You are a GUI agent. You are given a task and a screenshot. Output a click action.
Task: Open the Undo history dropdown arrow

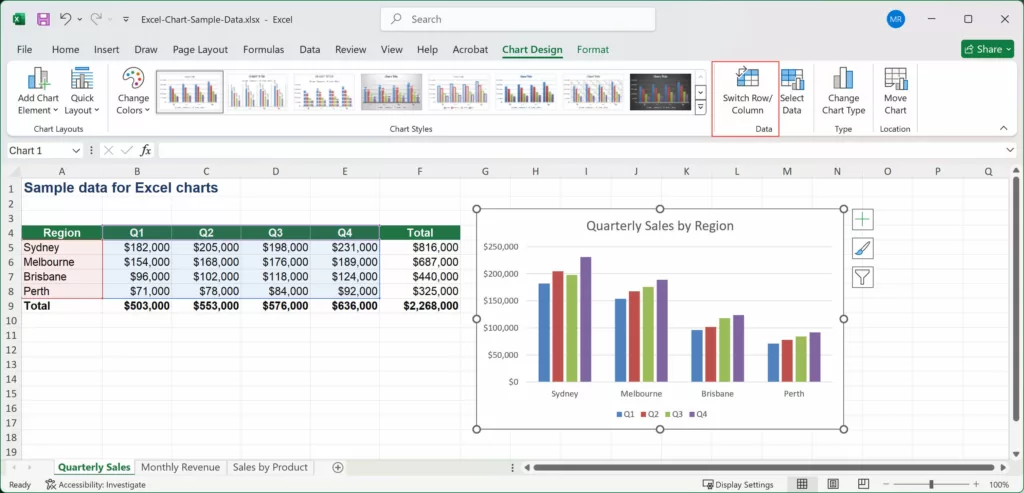[80, 20]
